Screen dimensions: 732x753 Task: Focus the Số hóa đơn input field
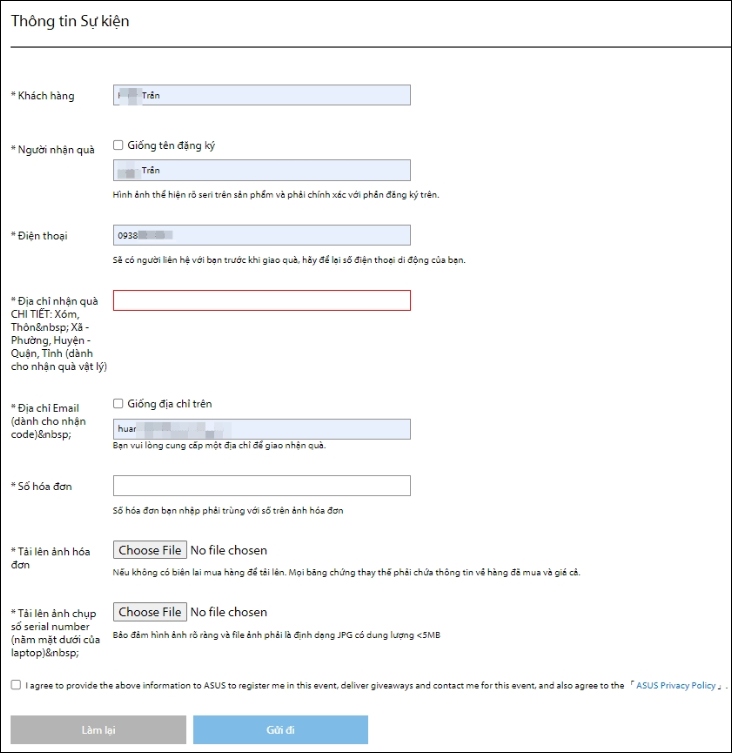click(x=262, y=485)
